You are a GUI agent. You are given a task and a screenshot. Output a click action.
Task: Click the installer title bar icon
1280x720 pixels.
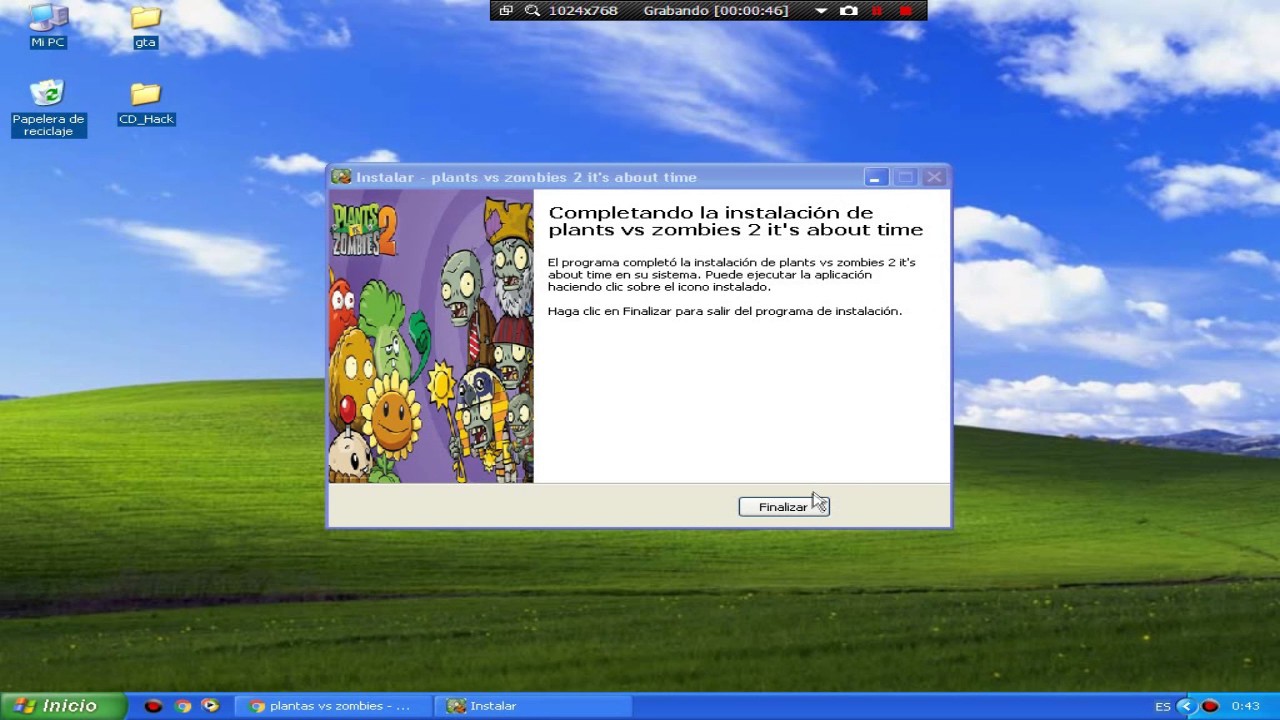pyautogui.click(x=342, y=177)
